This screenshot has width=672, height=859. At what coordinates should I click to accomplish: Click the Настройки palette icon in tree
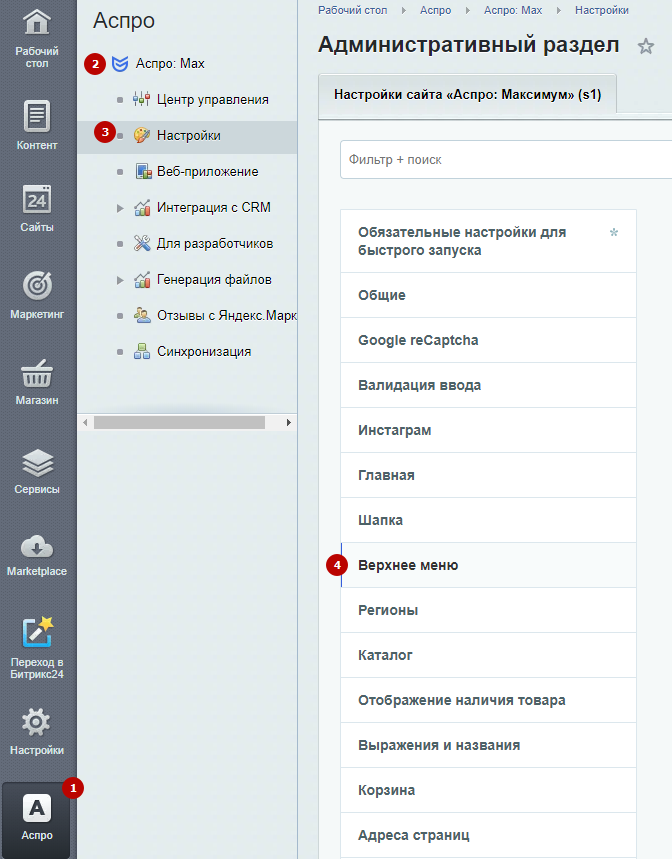(x=142, y=135)
